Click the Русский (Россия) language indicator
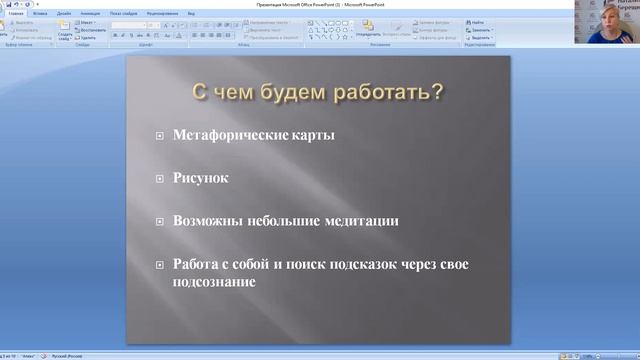 click(x=67, y=356)
